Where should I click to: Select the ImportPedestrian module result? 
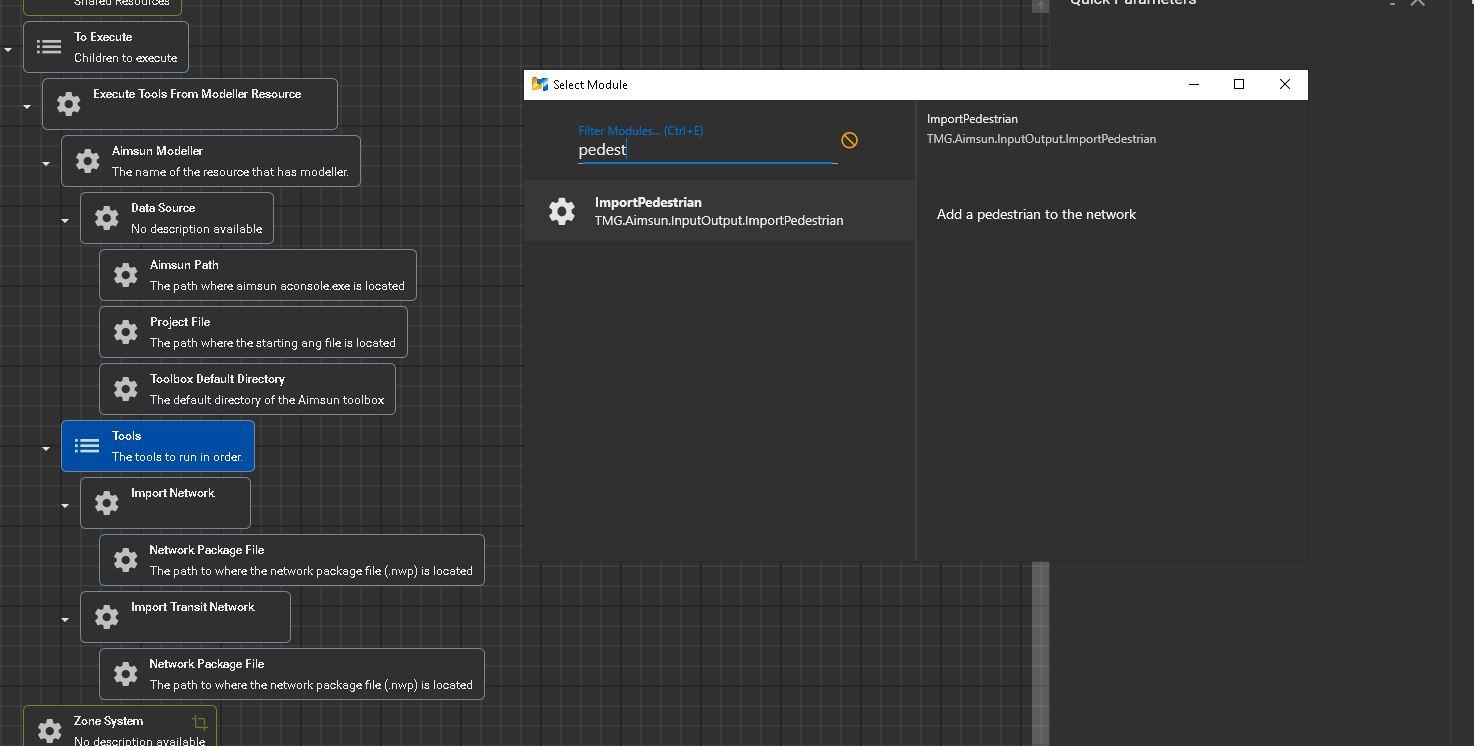point(718,211)
